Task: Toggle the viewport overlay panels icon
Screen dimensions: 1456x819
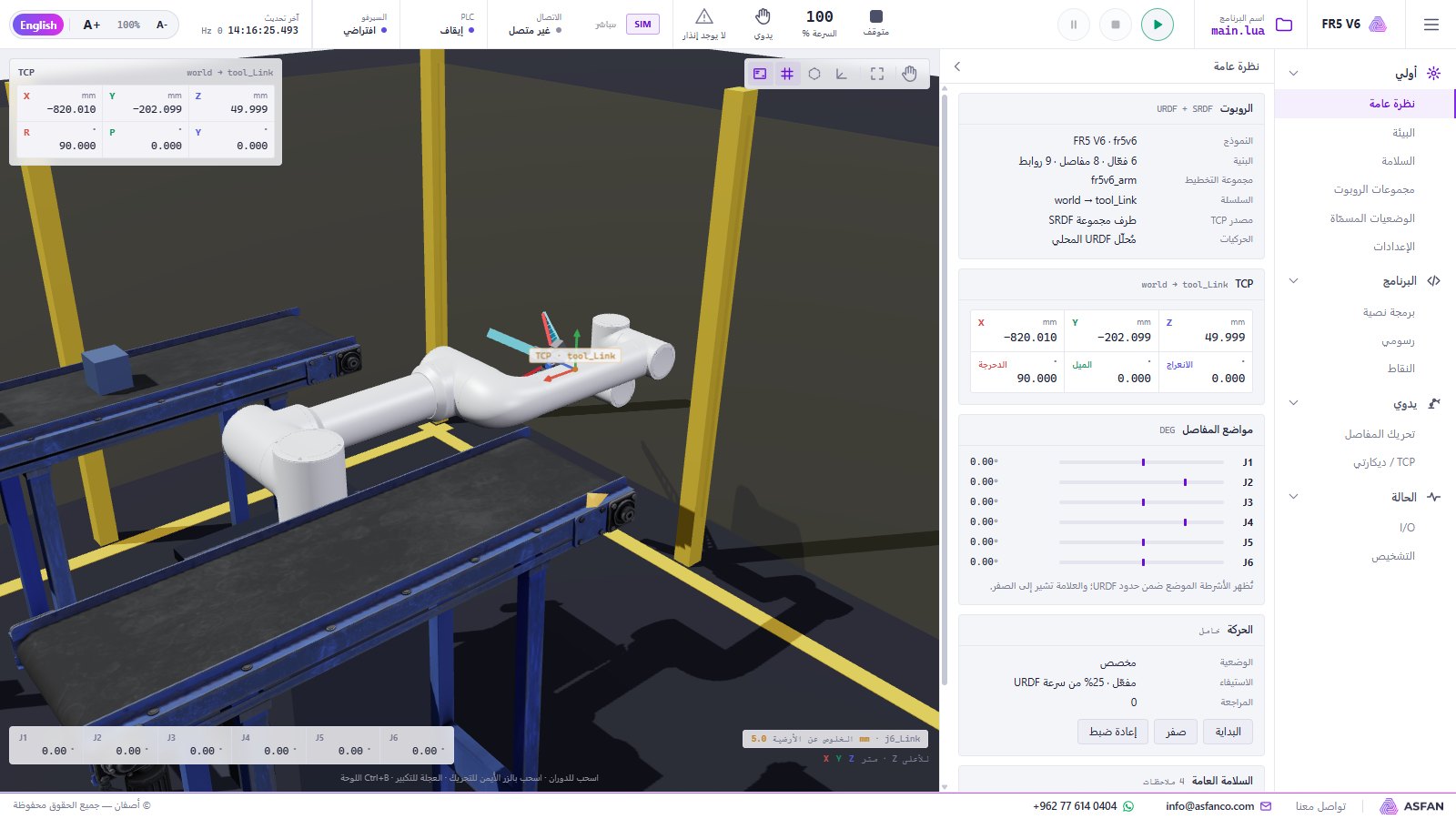Action: tap(760, 74)
